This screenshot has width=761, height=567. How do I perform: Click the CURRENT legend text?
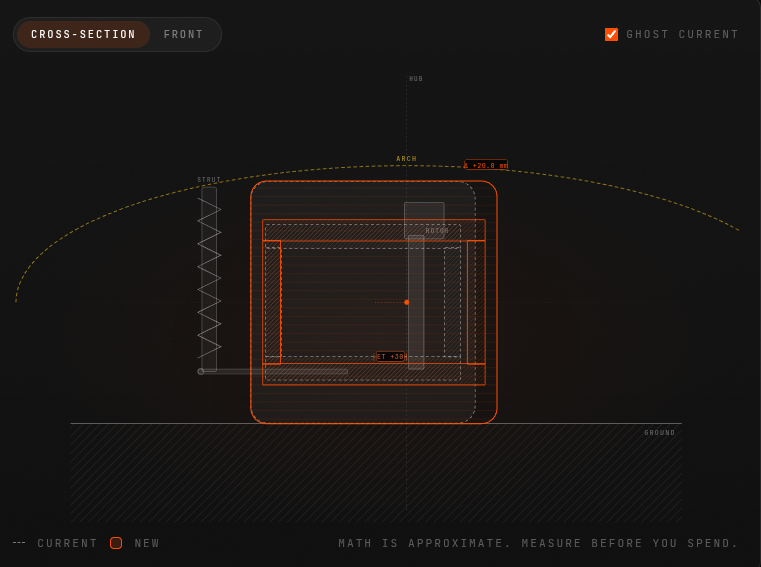[x=67, y=543]
